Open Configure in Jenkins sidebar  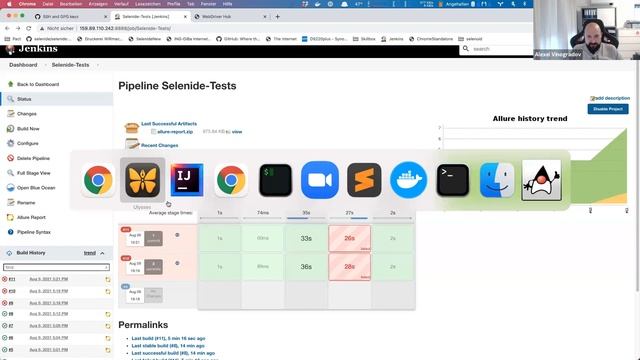click(x=28, y=143)
